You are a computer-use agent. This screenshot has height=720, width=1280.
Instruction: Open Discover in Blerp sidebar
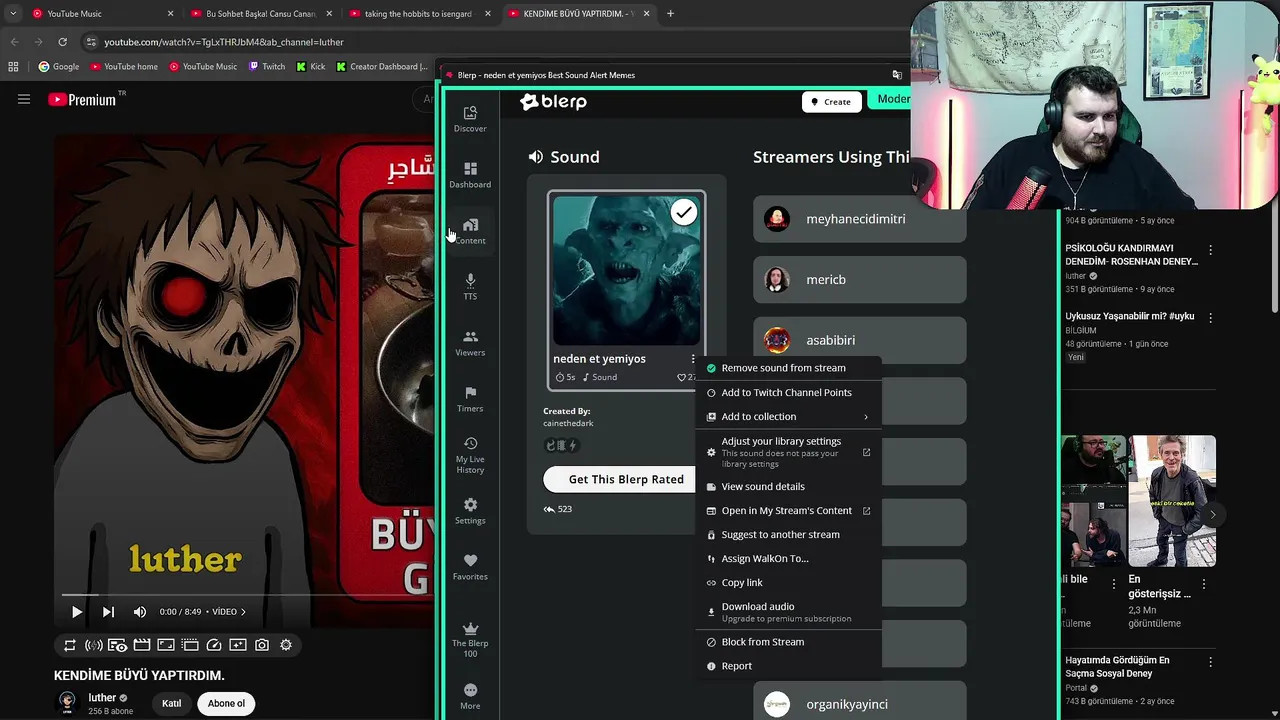[470, 118]
